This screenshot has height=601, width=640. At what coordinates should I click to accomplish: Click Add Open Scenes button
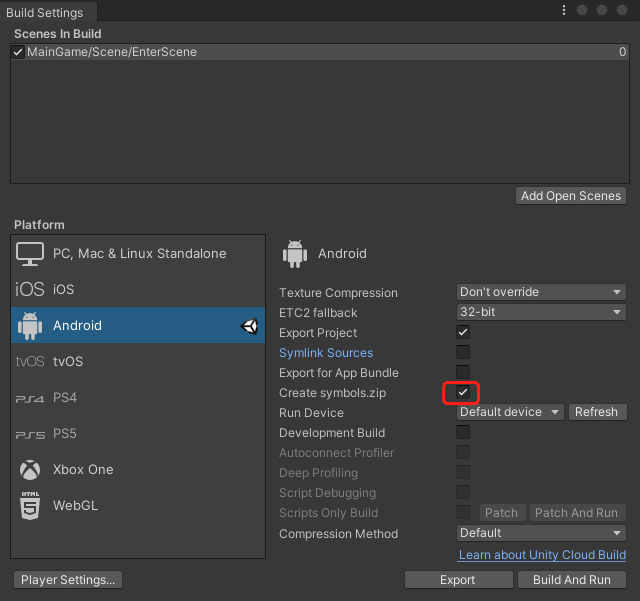571,196
